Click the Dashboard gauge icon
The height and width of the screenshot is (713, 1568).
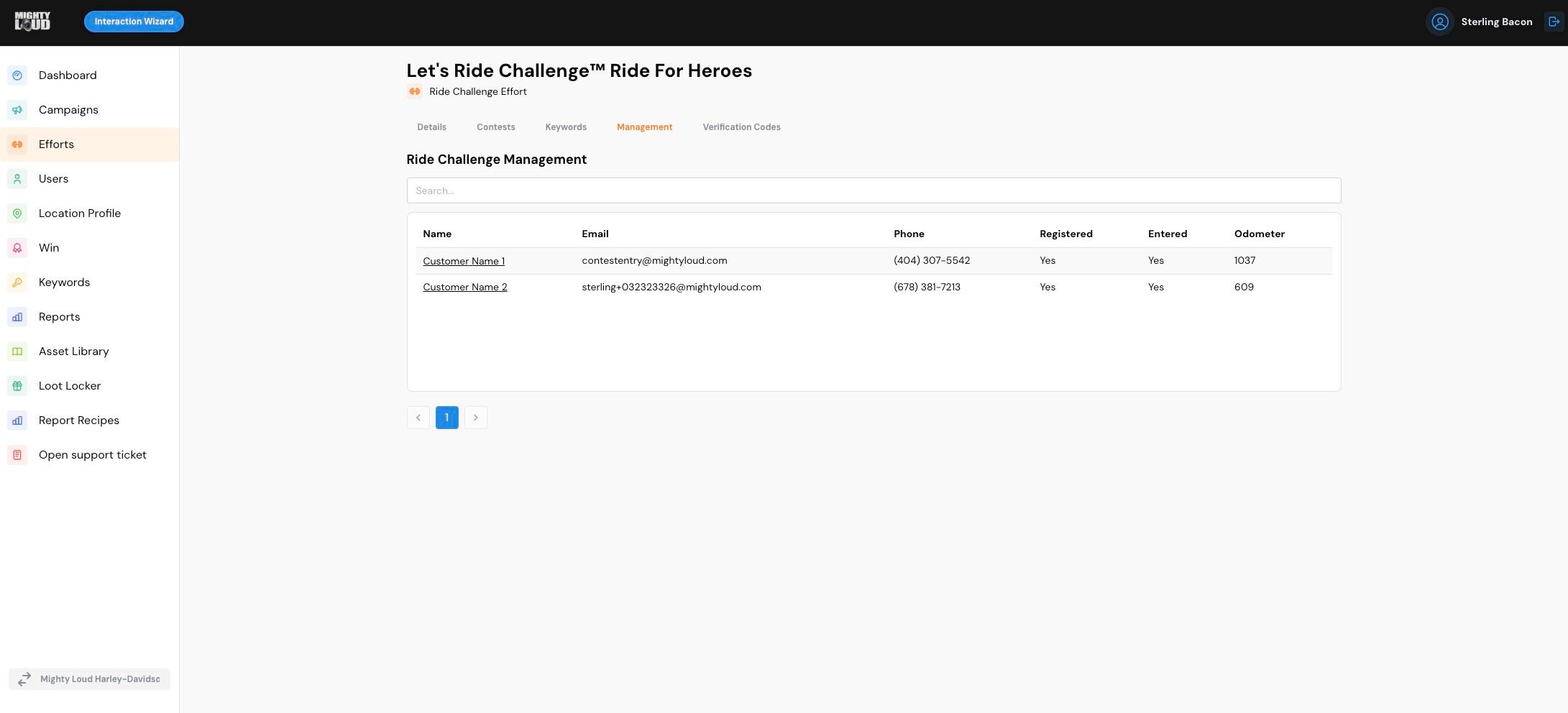(x=17, y=75)
